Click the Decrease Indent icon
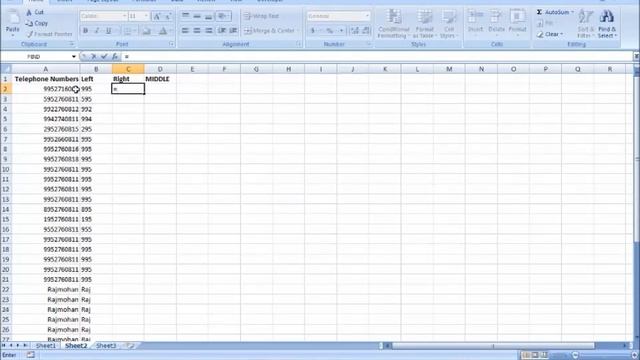640x360 pixels. point(222,31)
